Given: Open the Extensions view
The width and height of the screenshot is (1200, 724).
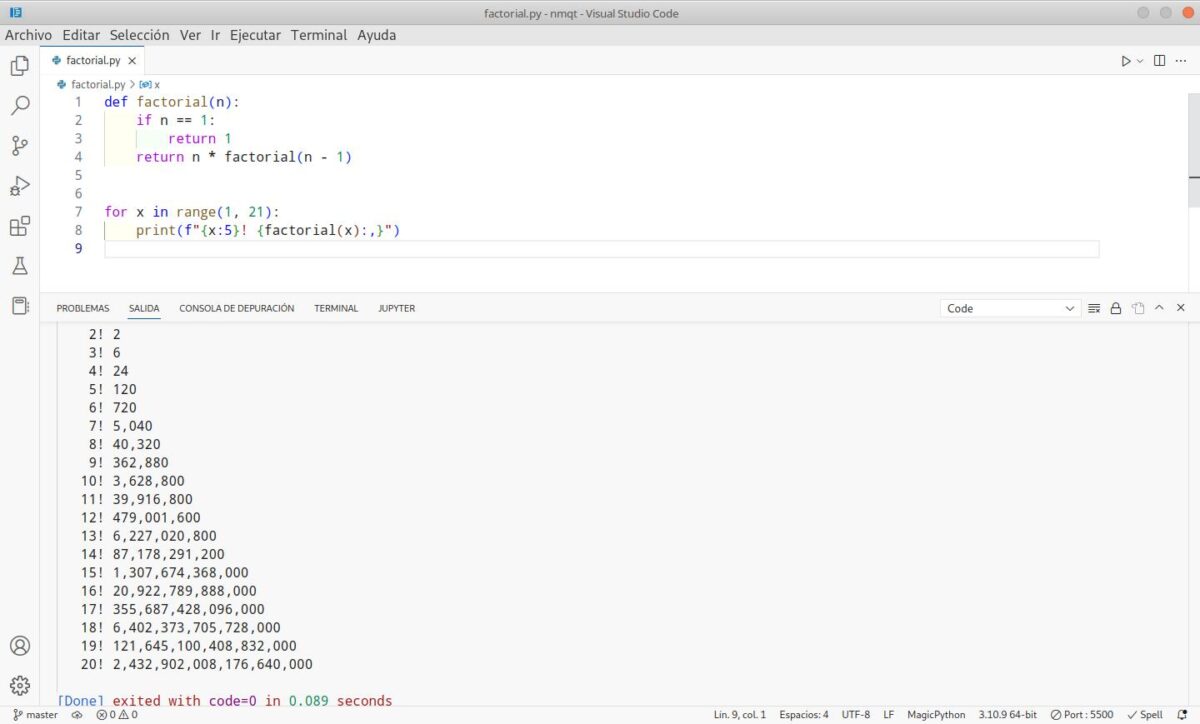Looking at the screenshot, I should [x=20, y=226].
